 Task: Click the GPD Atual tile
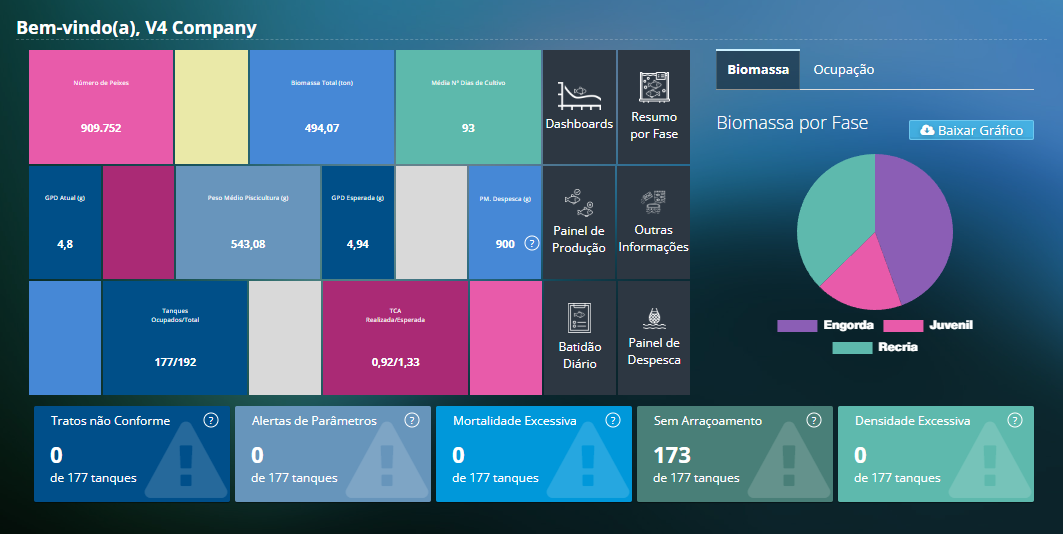65,222
